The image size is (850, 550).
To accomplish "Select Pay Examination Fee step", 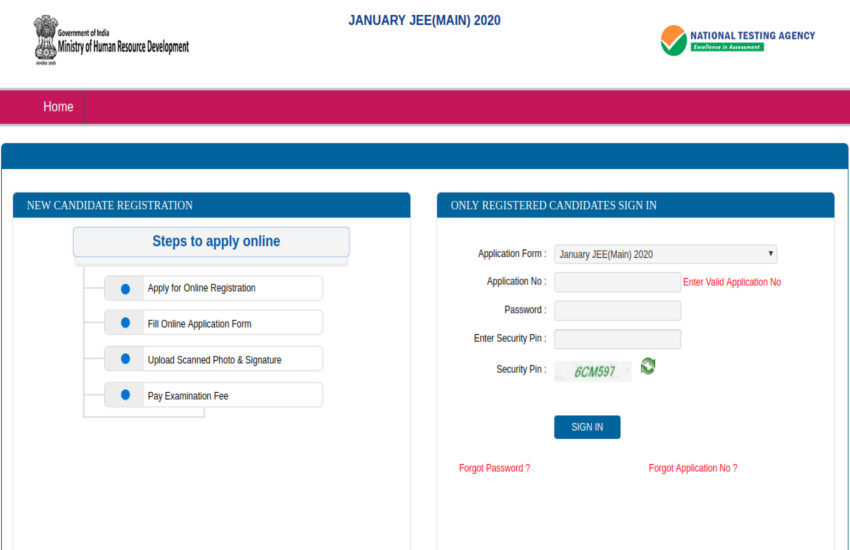I will 214,395.
